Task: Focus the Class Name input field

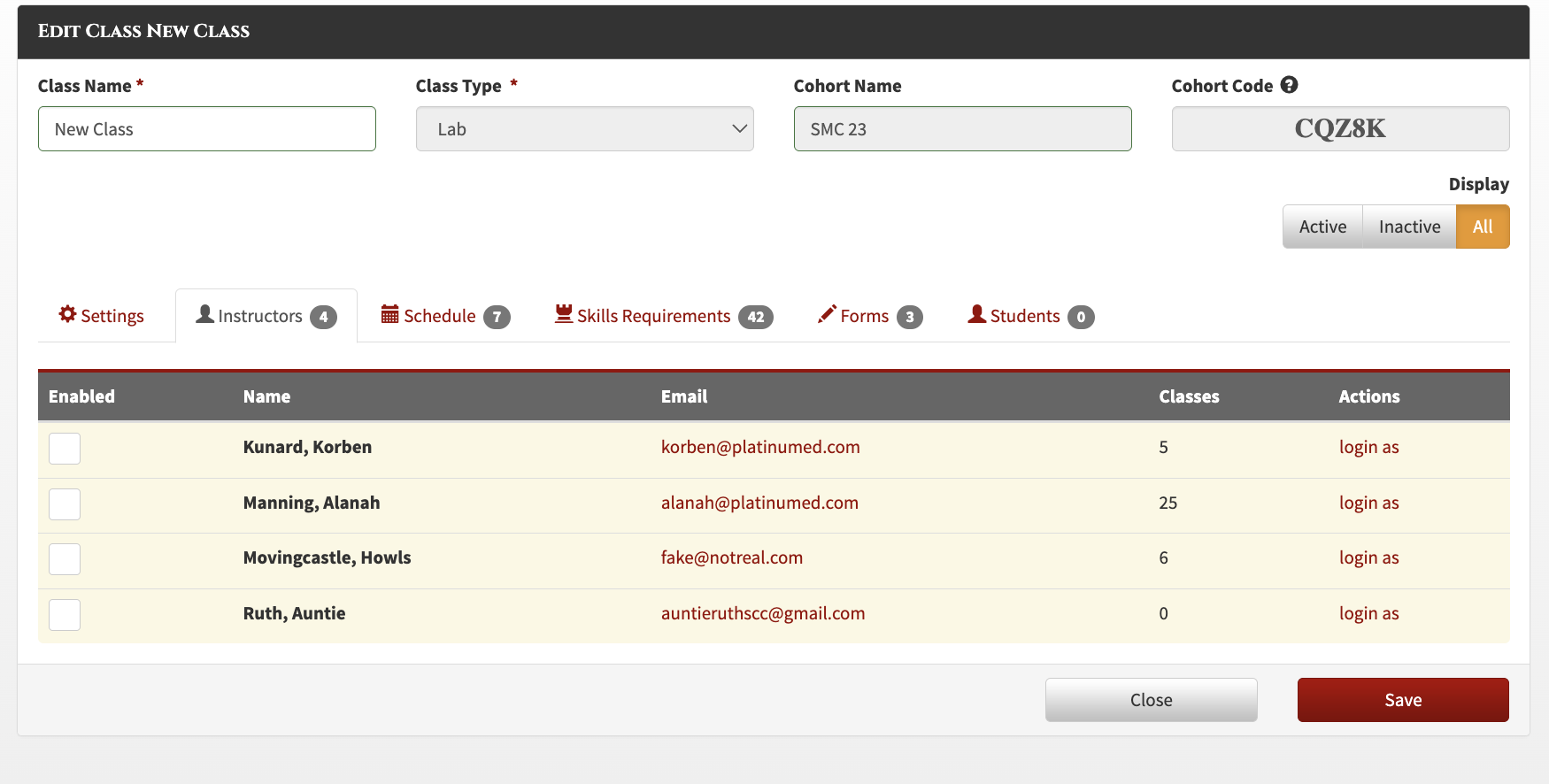Action: [x=207, y=129]
